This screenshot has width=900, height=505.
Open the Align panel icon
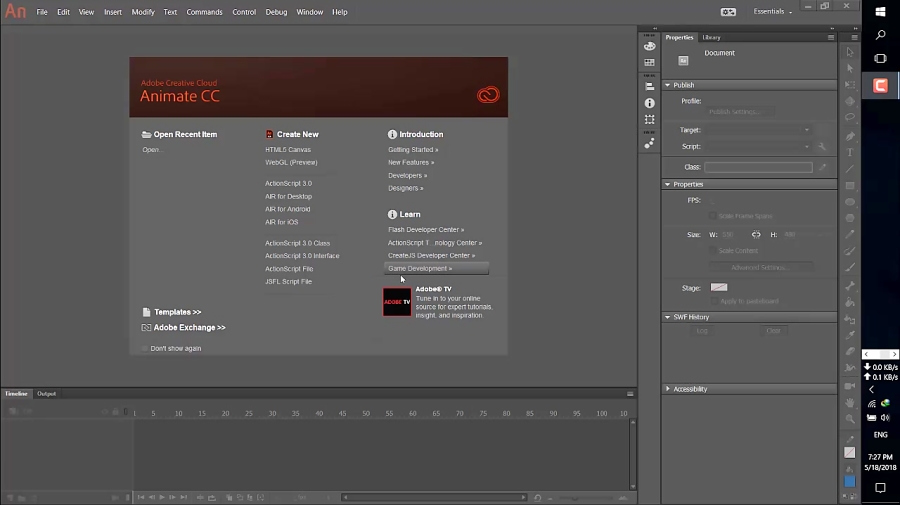click(649, 87)
